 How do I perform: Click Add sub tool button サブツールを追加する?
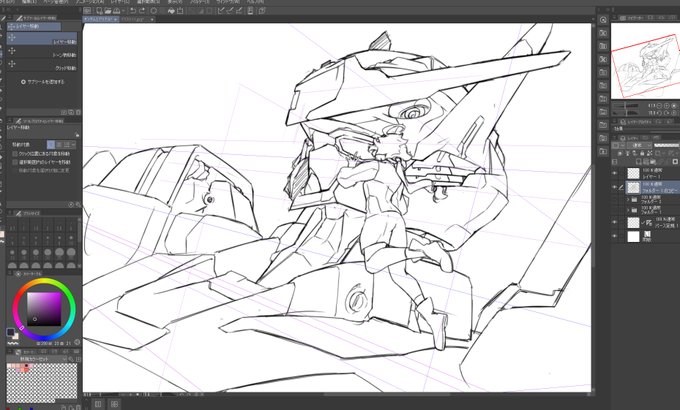coord(42,82)
